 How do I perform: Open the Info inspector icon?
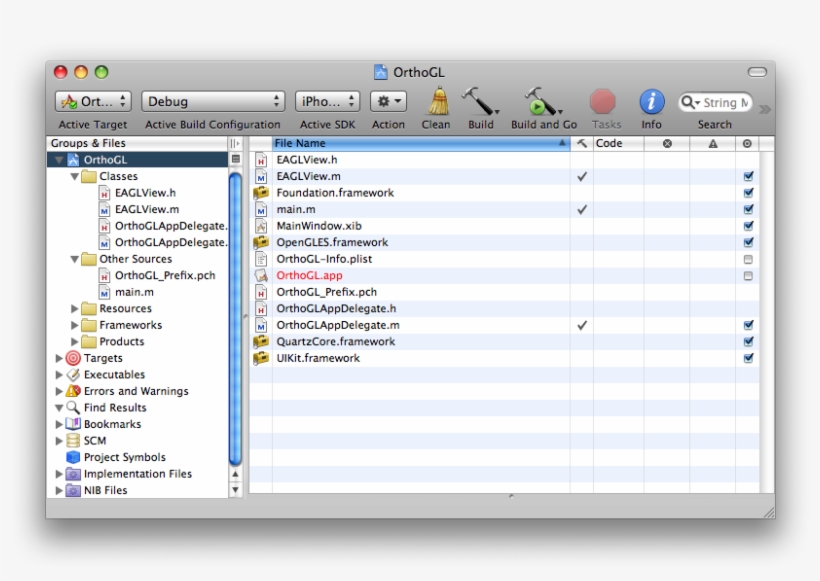click(652, 101)
